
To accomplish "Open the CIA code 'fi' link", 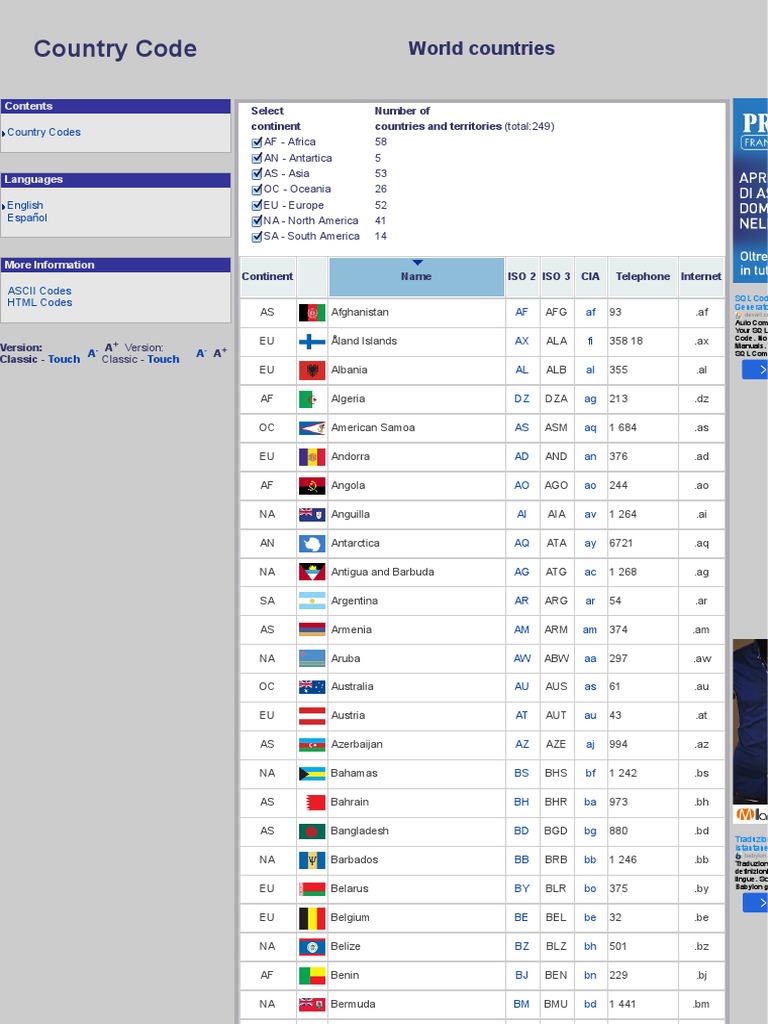I will click(590, 342).
